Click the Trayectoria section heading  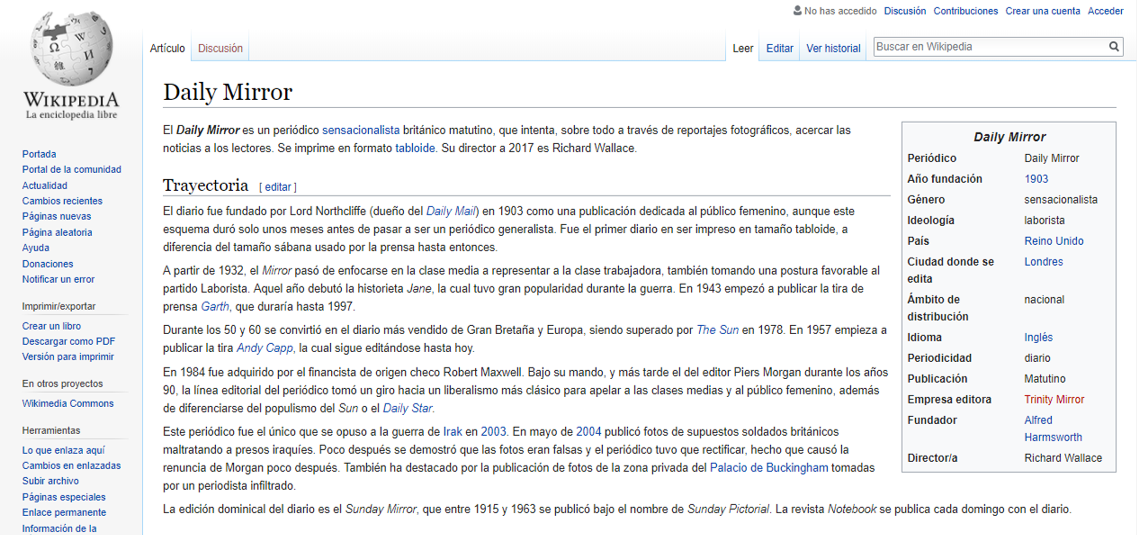[x=206, y=185]
